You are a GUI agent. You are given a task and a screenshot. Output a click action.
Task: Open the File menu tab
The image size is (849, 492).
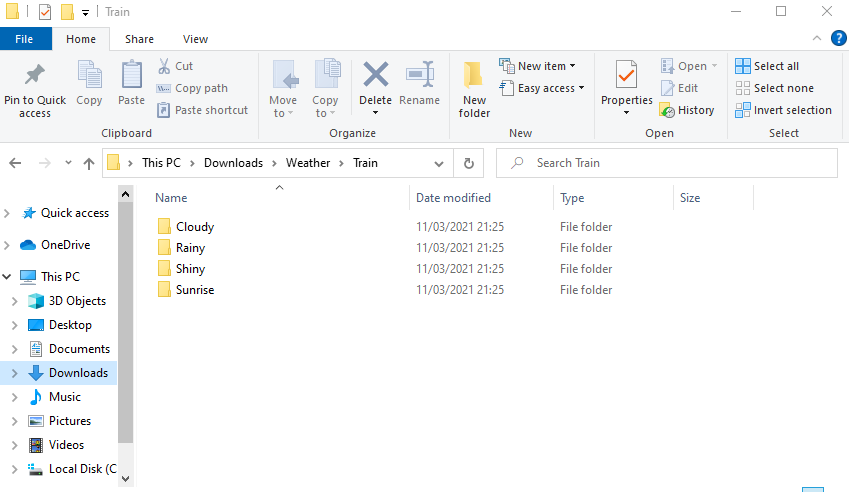(x=24, y=39)
